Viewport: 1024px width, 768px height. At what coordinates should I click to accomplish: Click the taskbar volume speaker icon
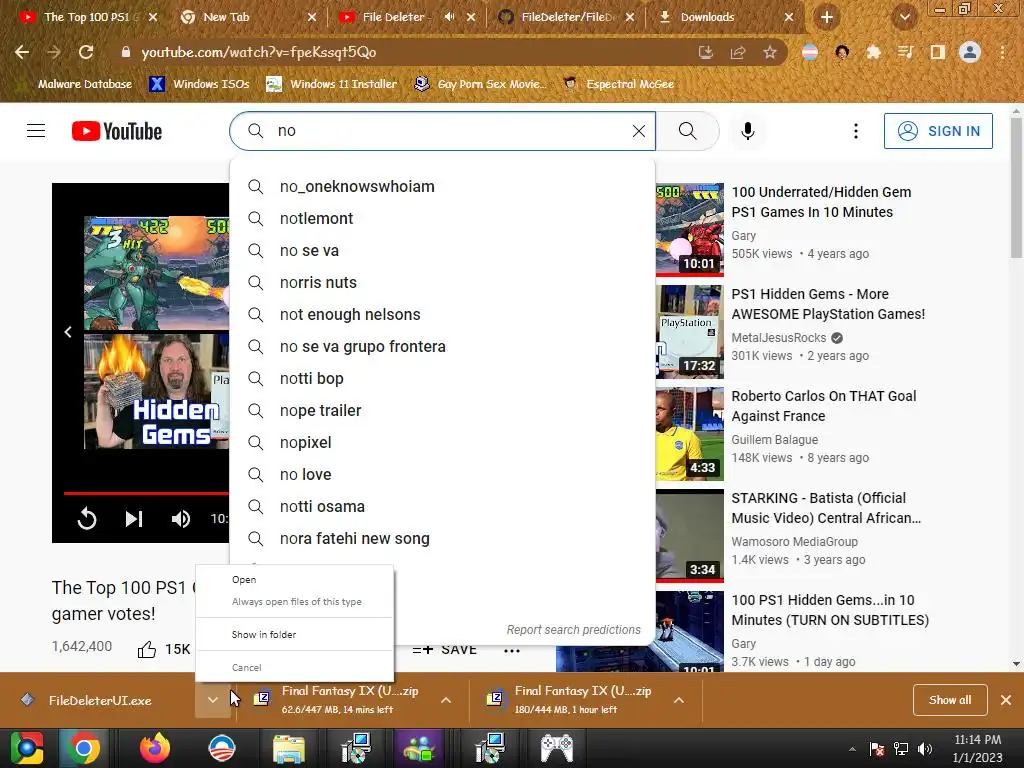(925, 748)
